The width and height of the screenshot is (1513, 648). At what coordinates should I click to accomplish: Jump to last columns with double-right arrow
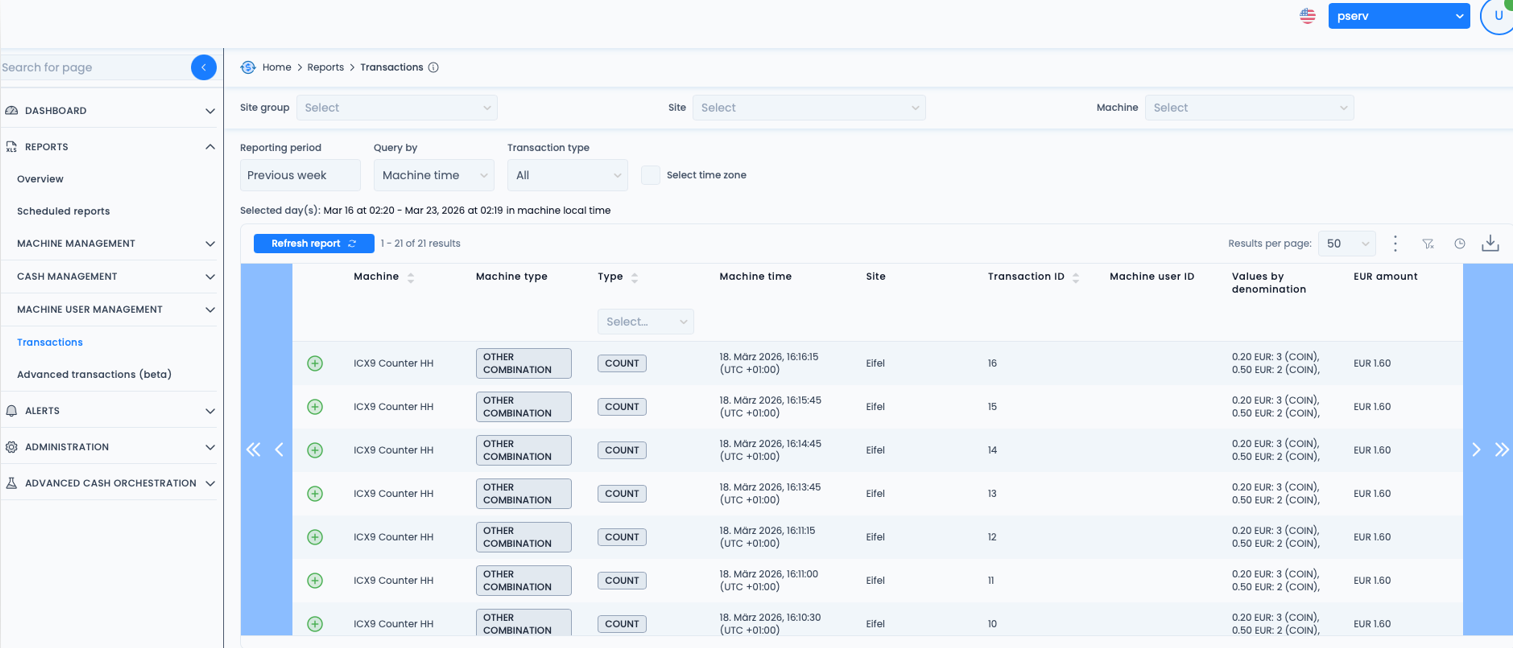(x=1501, y=450)
